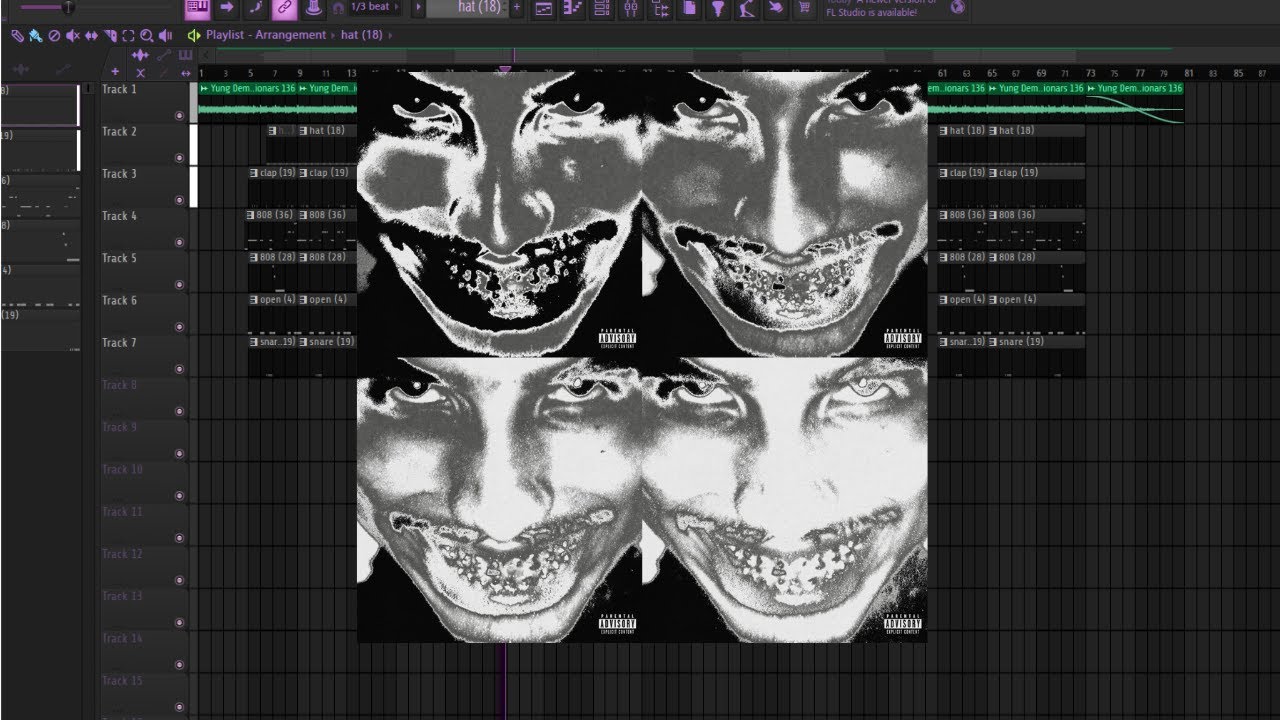Select the Delete tool
1280x720 pixels.
[x=54, y=35]
